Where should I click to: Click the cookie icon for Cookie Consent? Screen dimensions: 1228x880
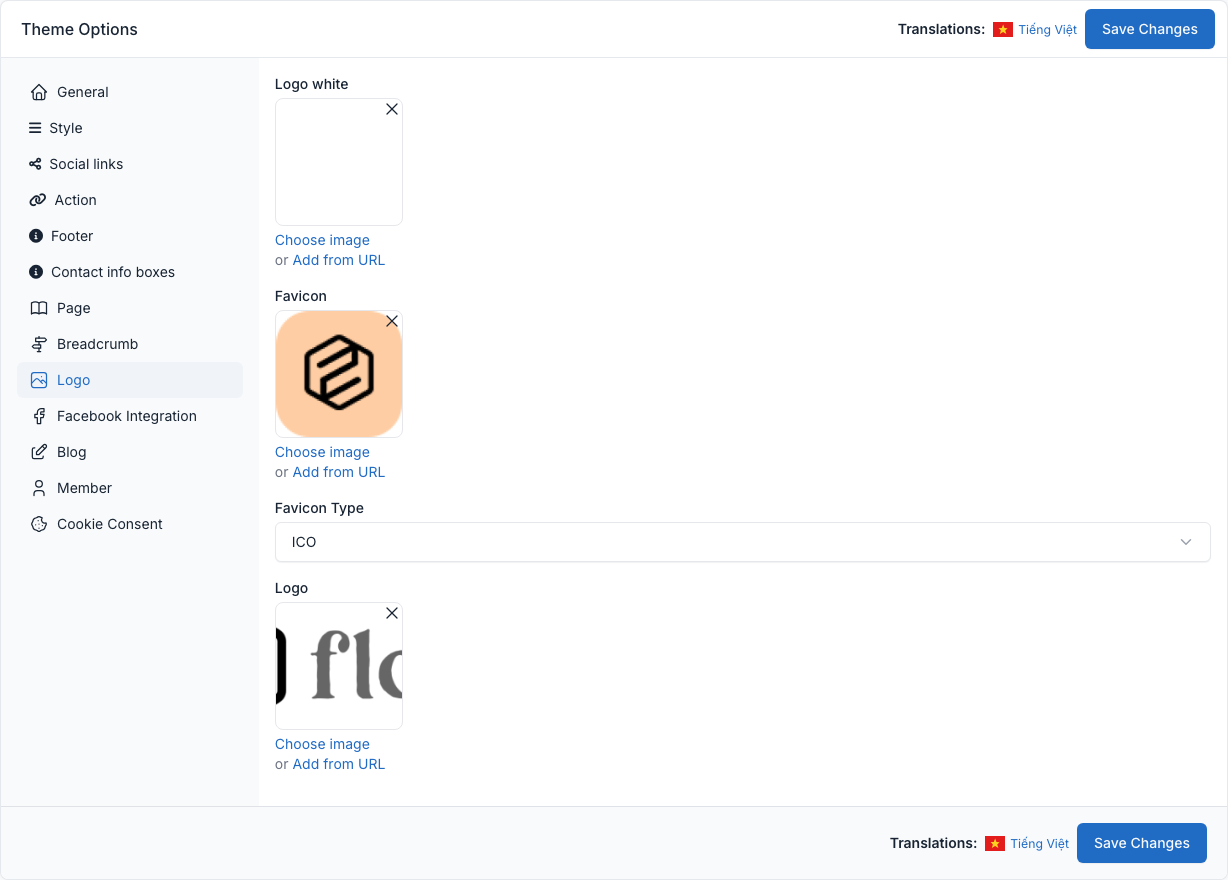(39, 524)
